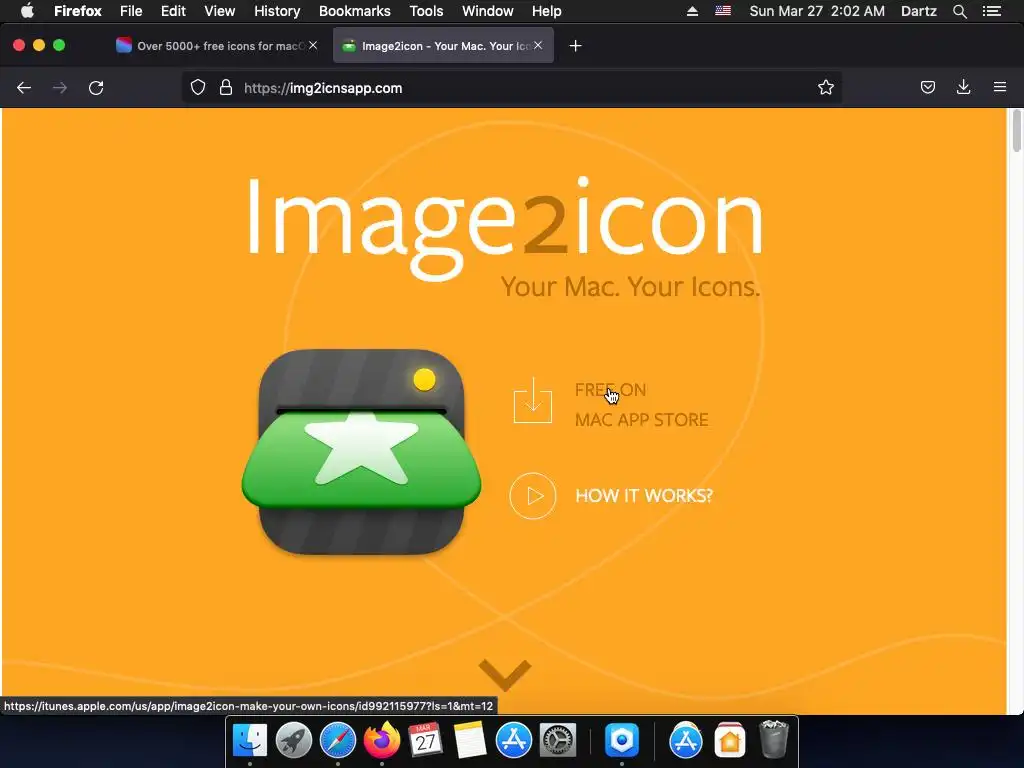Click the page vertical scrollbar thumb
The width and height of the screenshot is (1024, 768).
(1016, 131)
